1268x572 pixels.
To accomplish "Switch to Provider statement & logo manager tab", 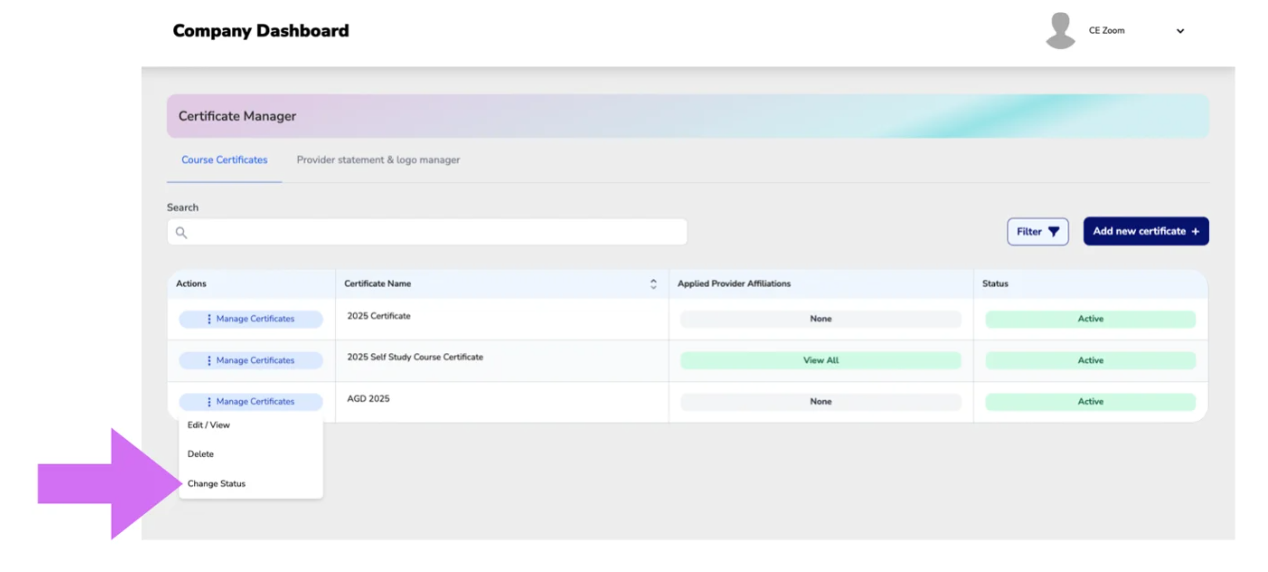I will click(x=378, y=160).
